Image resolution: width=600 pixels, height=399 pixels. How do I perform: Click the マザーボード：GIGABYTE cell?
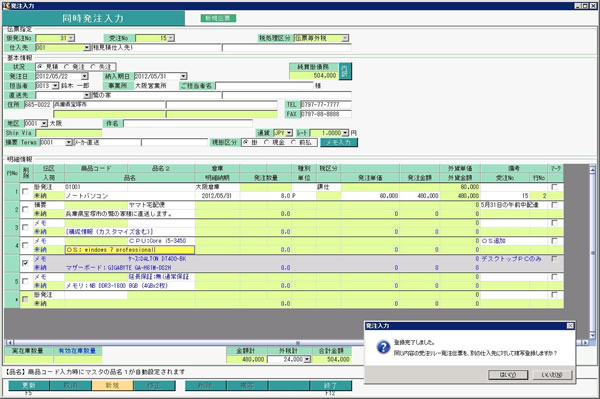click(x=130, y=268)
